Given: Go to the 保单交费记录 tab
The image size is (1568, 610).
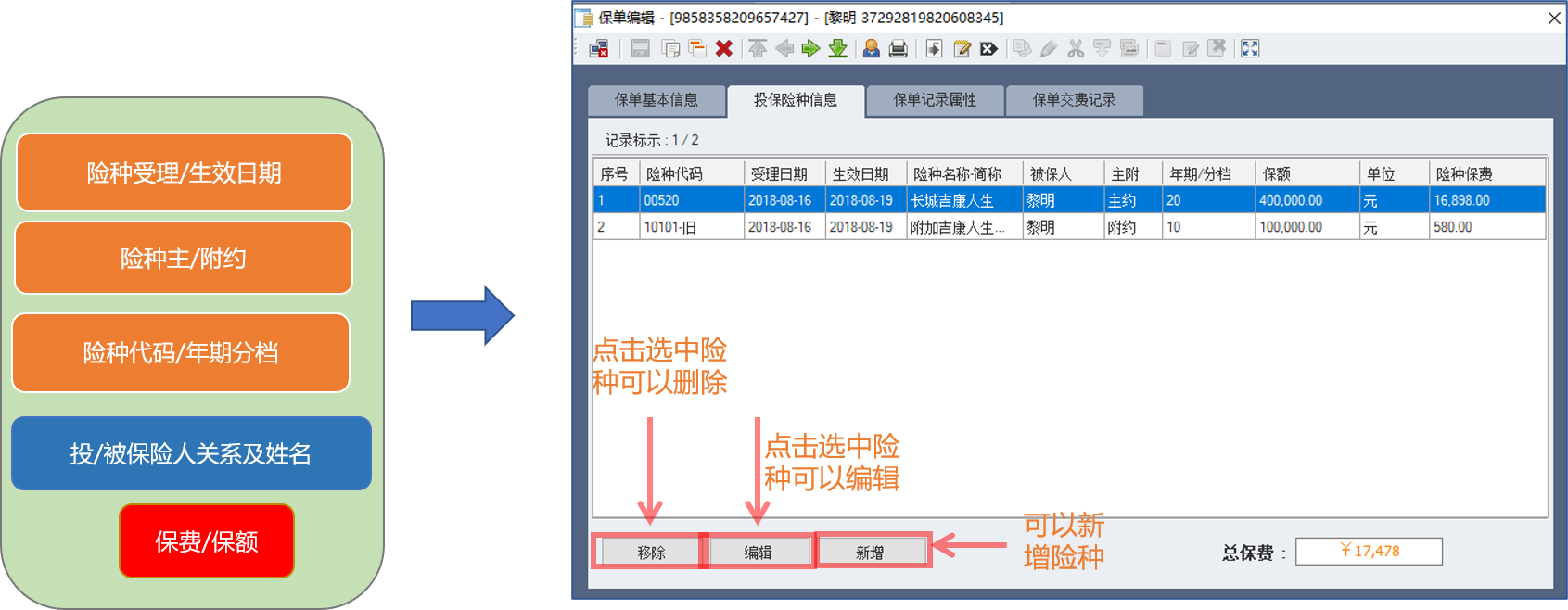Looking at the screenshot, I should (x=1074, y=100).
